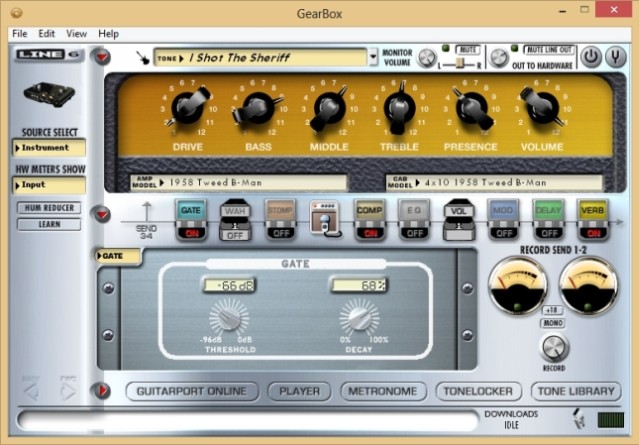Select the Vol pedal
The image size is (639, 445).
coord(458,220)
